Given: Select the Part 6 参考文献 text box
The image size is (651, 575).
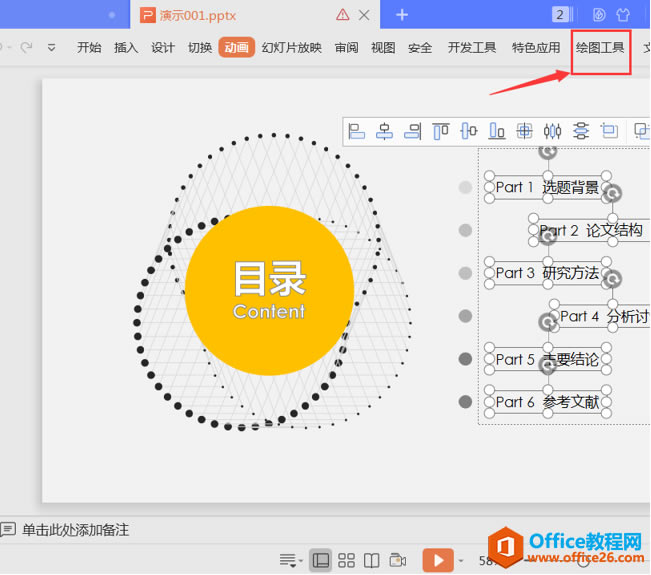Looking at the screenshot, I should click(x=547, y=402).
